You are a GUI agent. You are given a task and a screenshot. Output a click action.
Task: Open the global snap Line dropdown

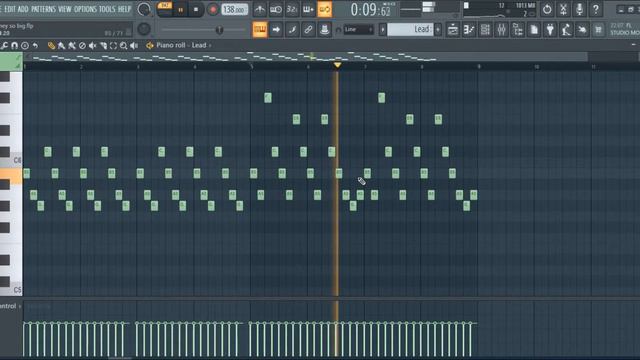pos(358,29)
